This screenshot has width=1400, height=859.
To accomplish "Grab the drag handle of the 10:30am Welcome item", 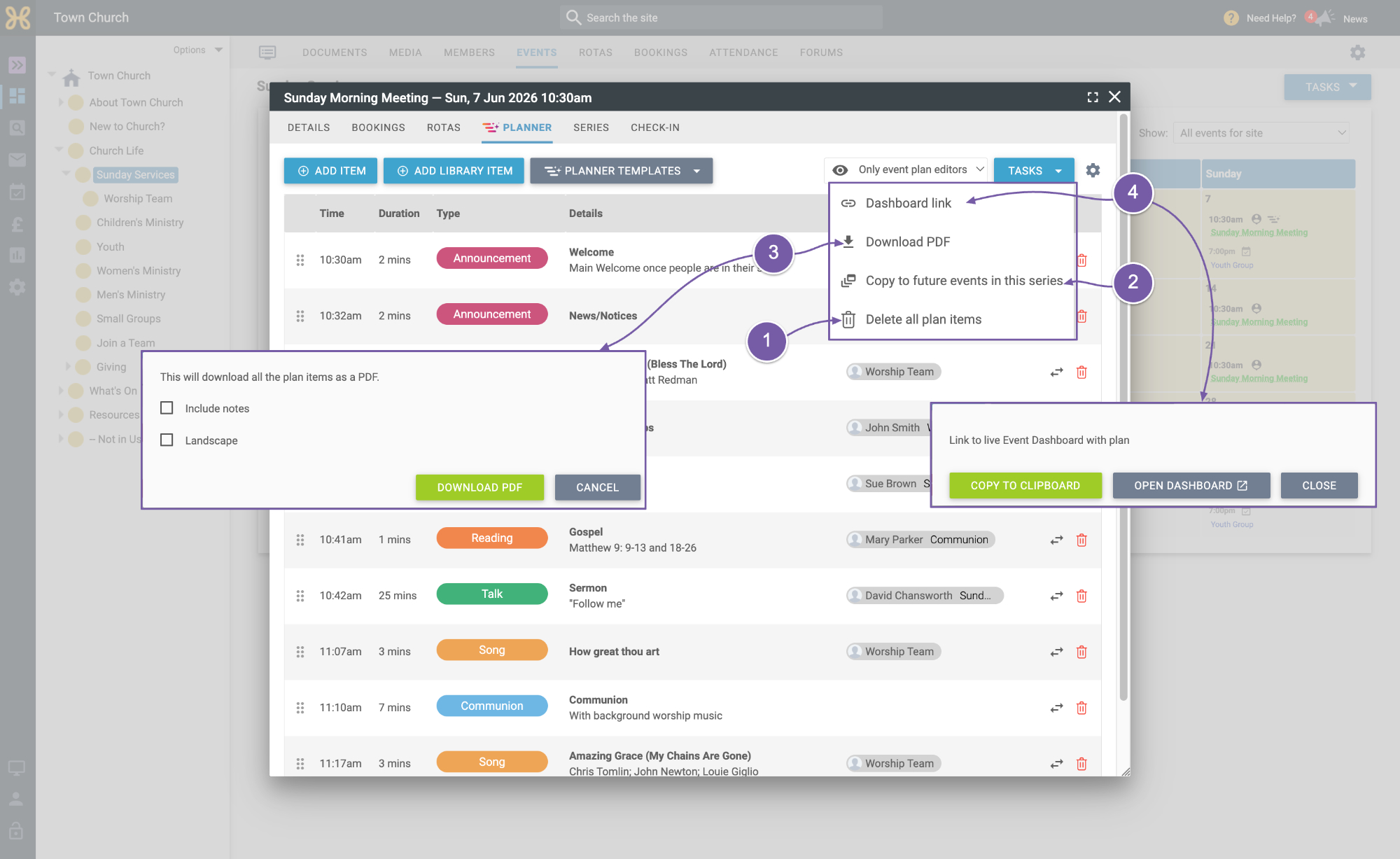I will (300, 260).
